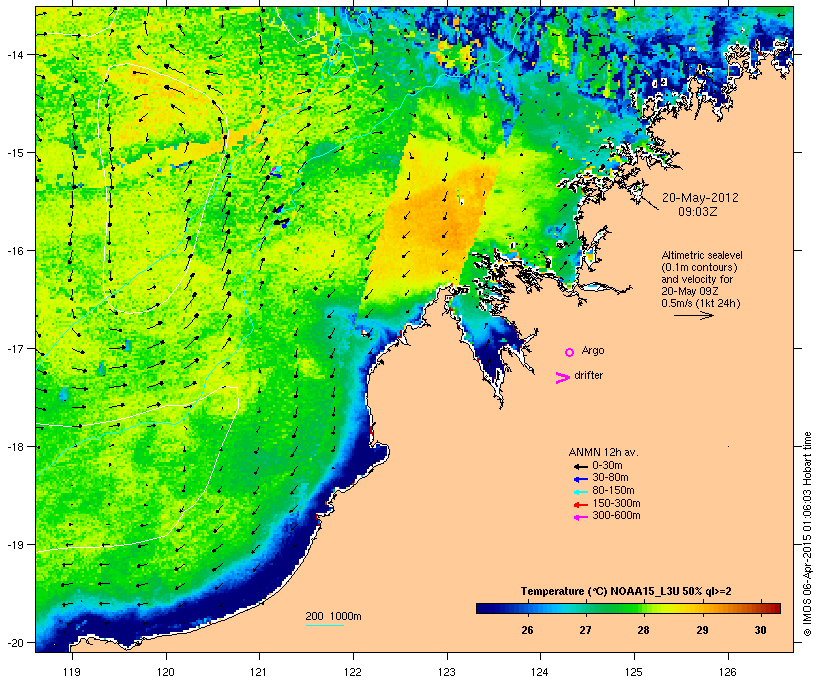Click the longitude axis label 120
Viewport: 820px width, 680px height.
click(166, 672)
